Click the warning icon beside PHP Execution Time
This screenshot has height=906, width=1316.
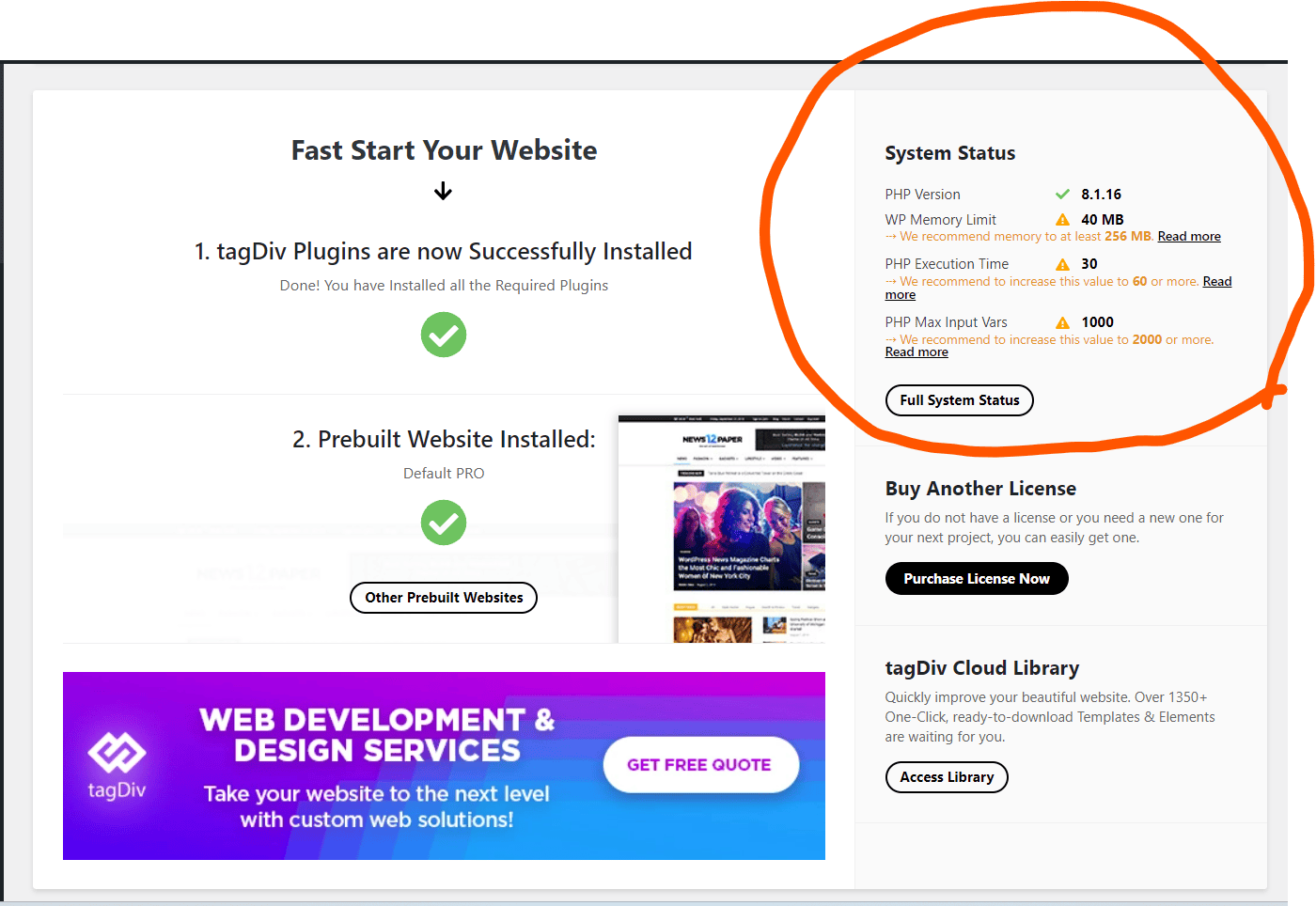pyautogui.click(x=1062, y=264)
